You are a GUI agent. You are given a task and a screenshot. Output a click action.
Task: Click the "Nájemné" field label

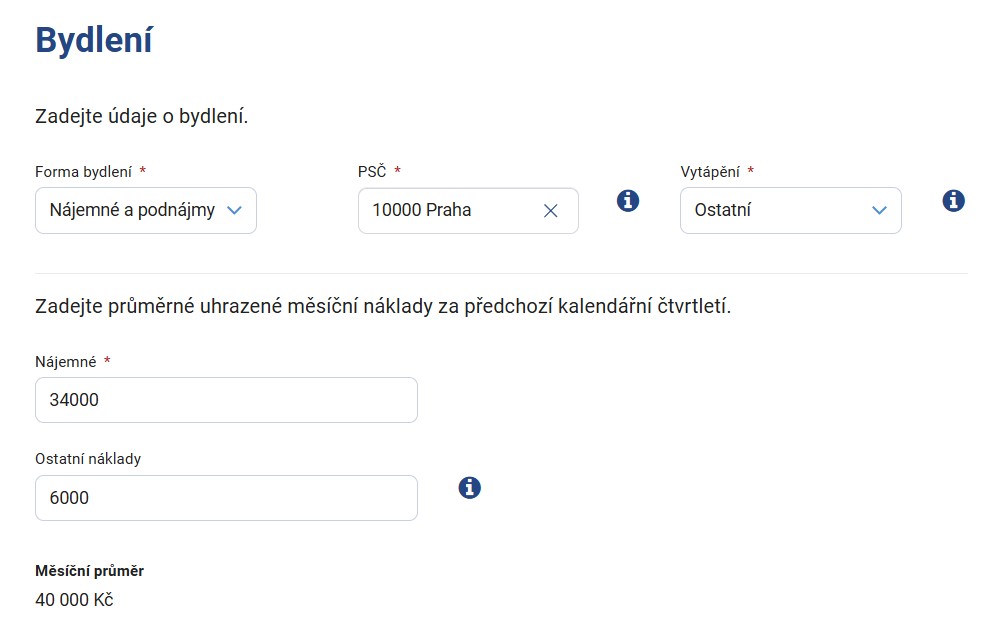click(66, 362)
